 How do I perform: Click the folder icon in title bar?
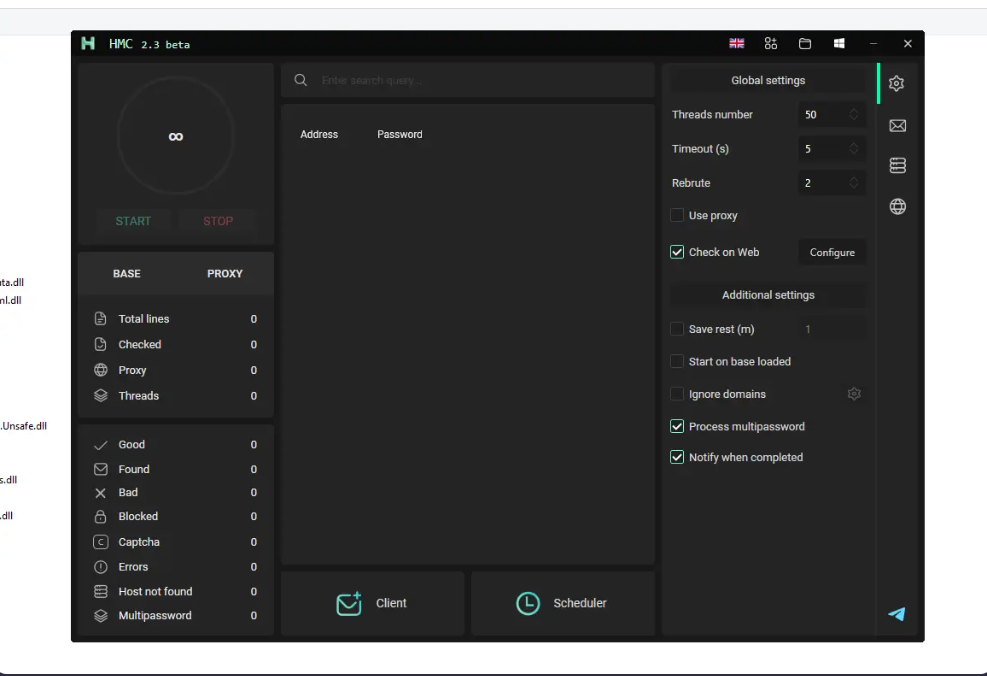(x=804, y=44)
